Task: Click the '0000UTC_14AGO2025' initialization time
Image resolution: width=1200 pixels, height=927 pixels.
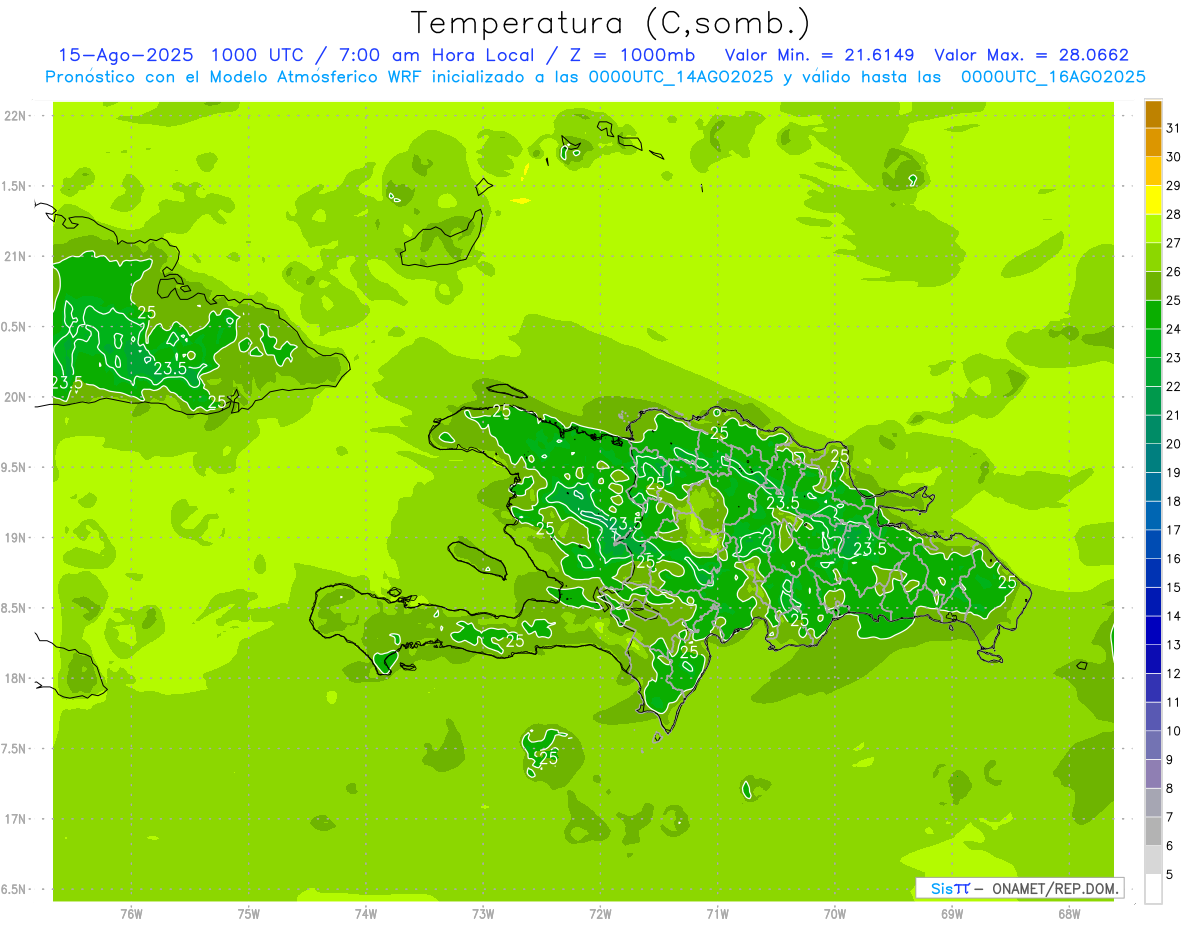Action: point(681,77)
